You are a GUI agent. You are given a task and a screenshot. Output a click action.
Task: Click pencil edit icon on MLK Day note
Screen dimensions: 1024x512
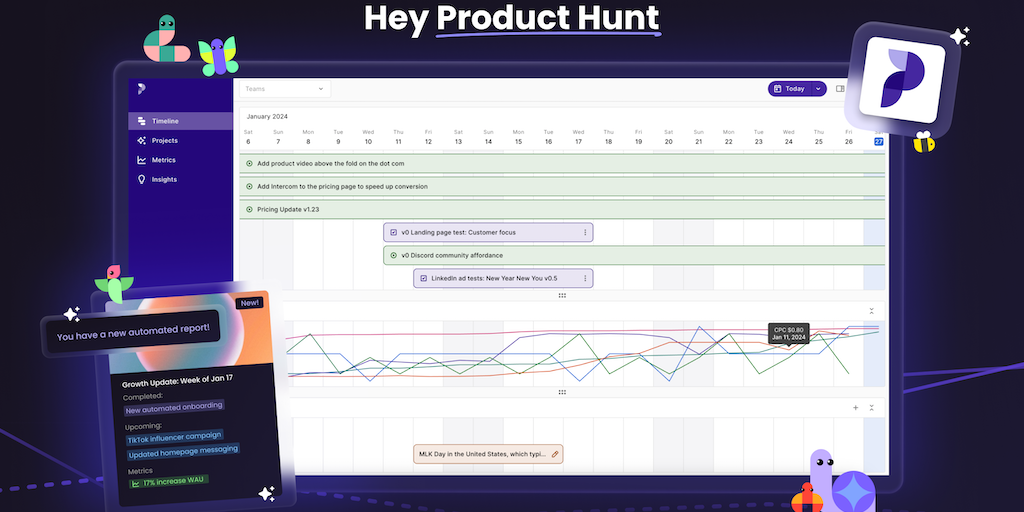[x=555, y=454]
